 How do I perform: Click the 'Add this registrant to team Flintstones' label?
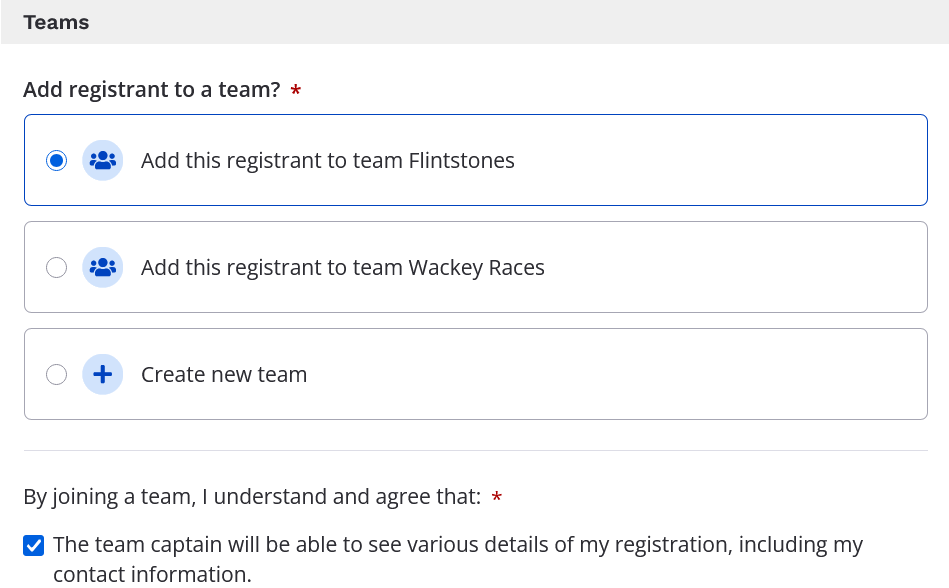327,160
